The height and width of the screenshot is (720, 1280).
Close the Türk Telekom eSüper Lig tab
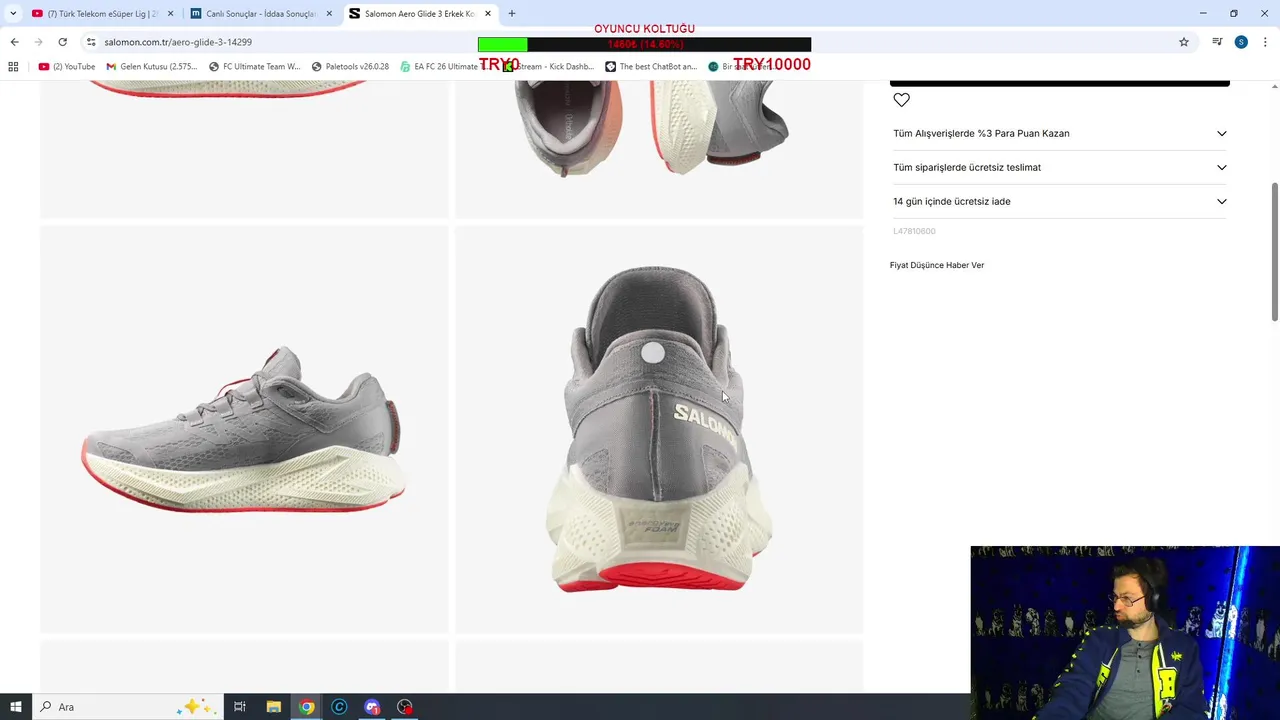click(x=170, y=14)
